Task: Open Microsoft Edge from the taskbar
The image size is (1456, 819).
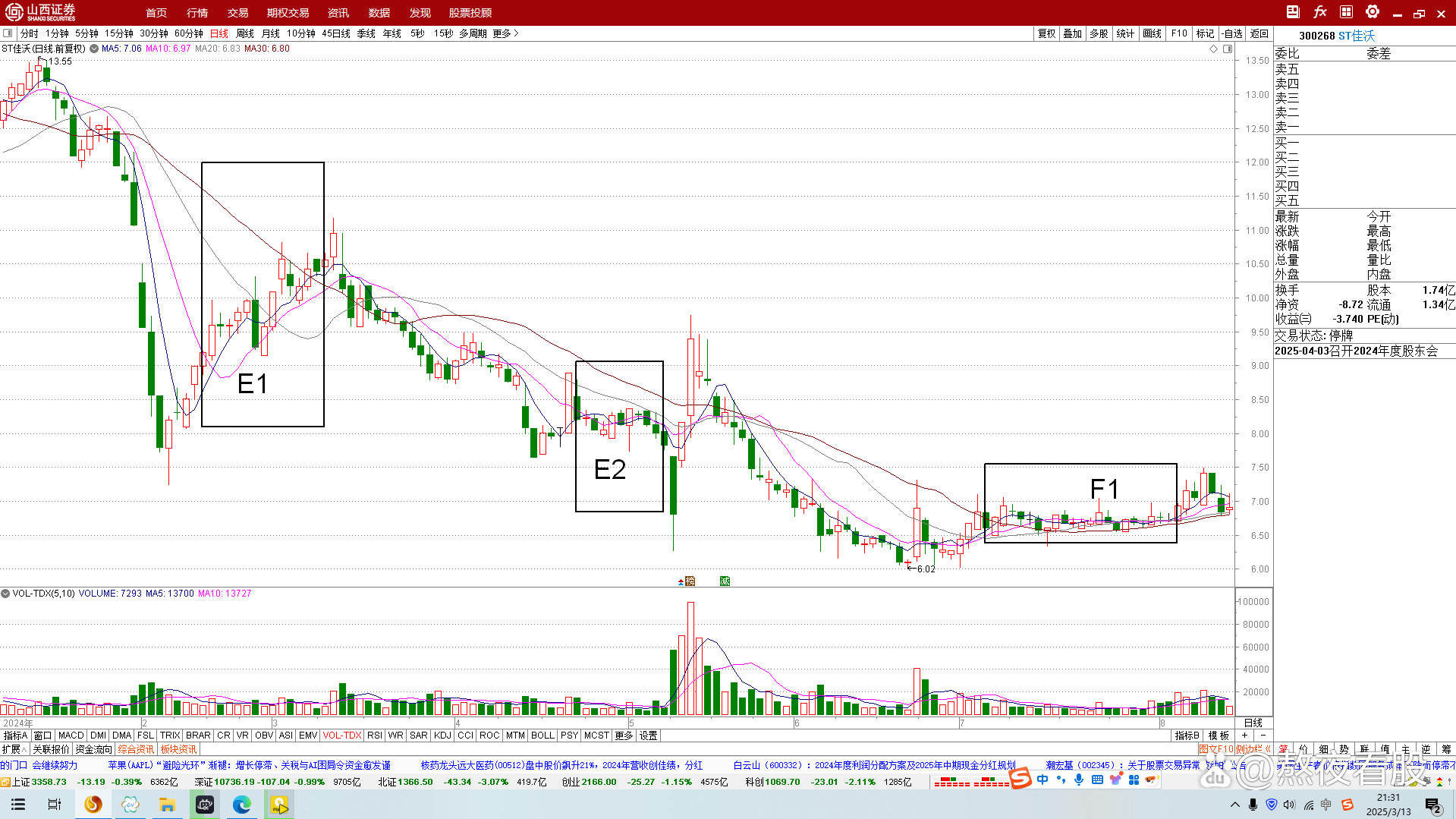Action: [x=242, y=805]
